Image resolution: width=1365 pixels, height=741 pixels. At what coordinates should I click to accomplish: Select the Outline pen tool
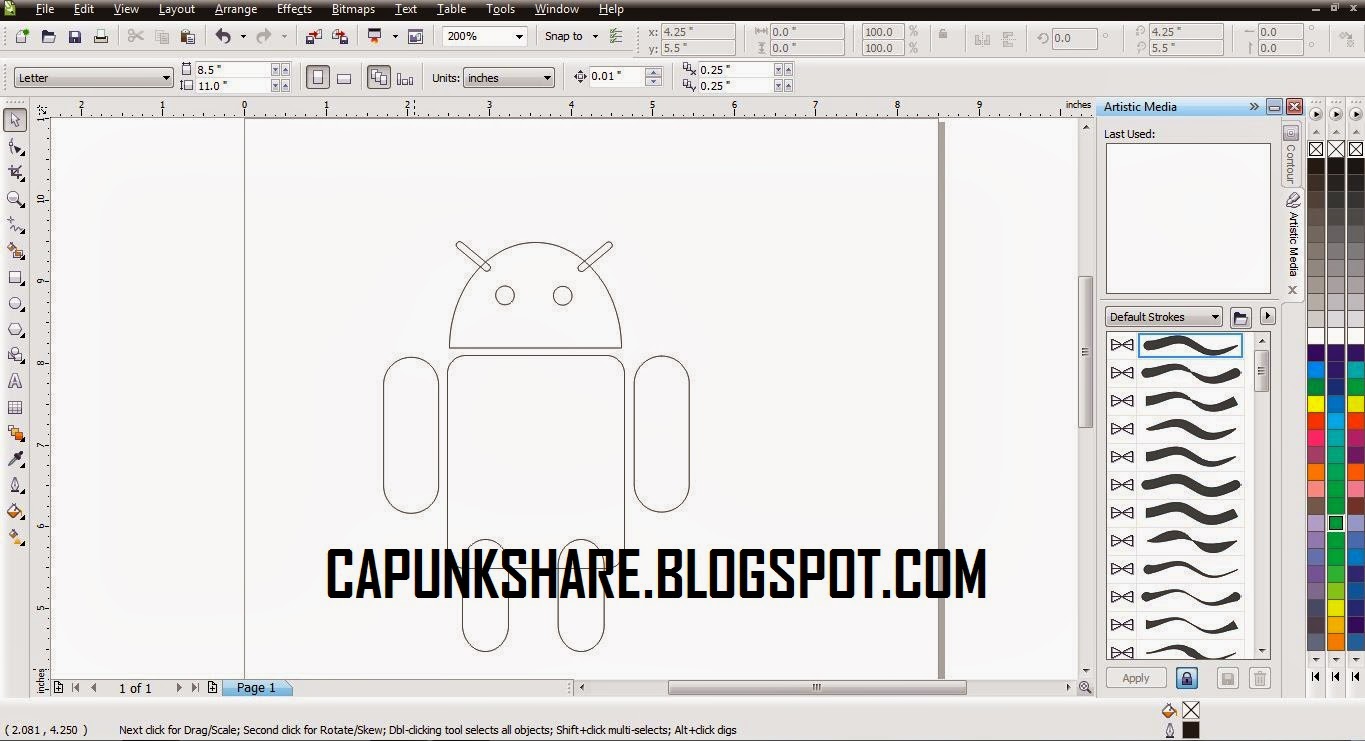pos(15,485)
